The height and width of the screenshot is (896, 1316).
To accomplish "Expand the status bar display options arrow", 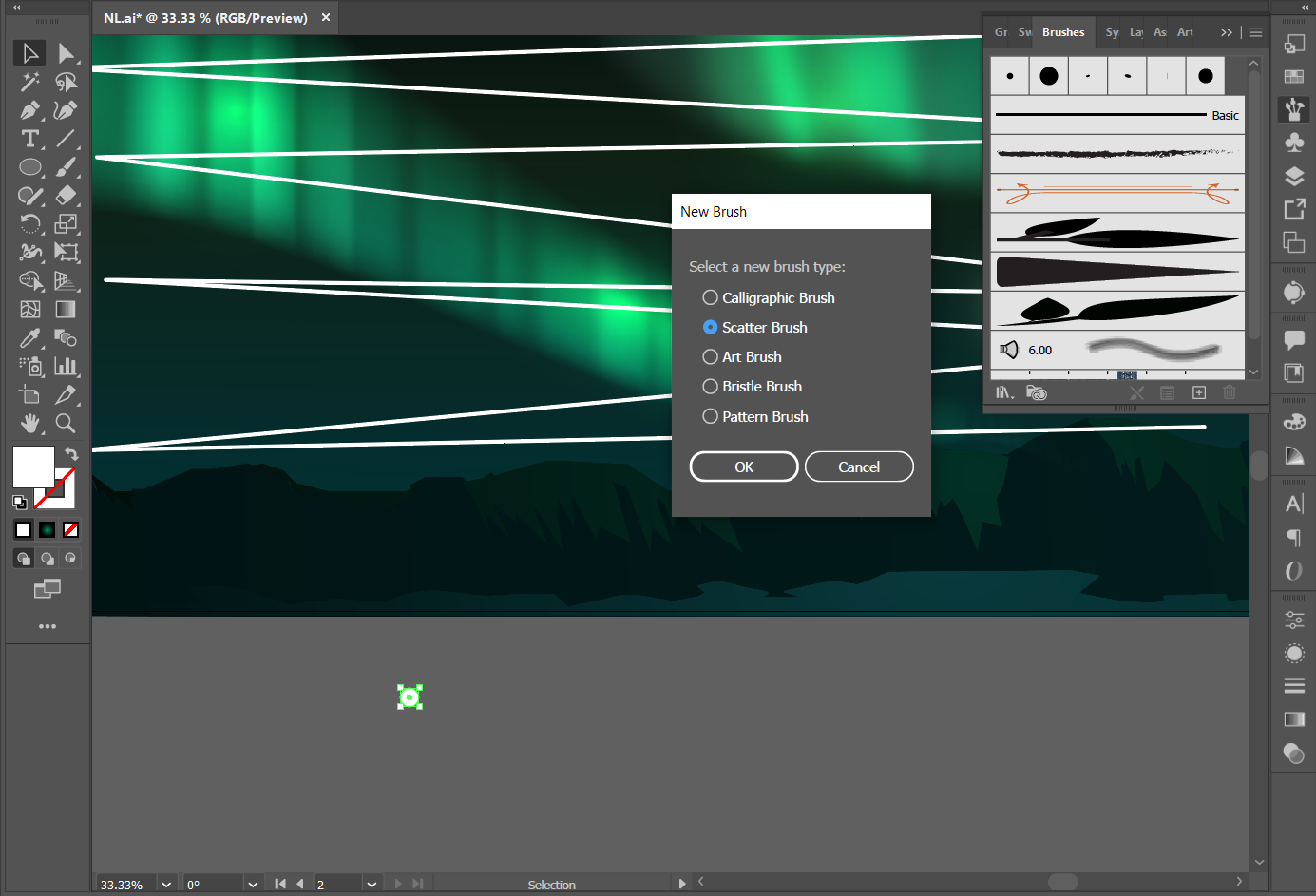I will [x=682, y=884].
